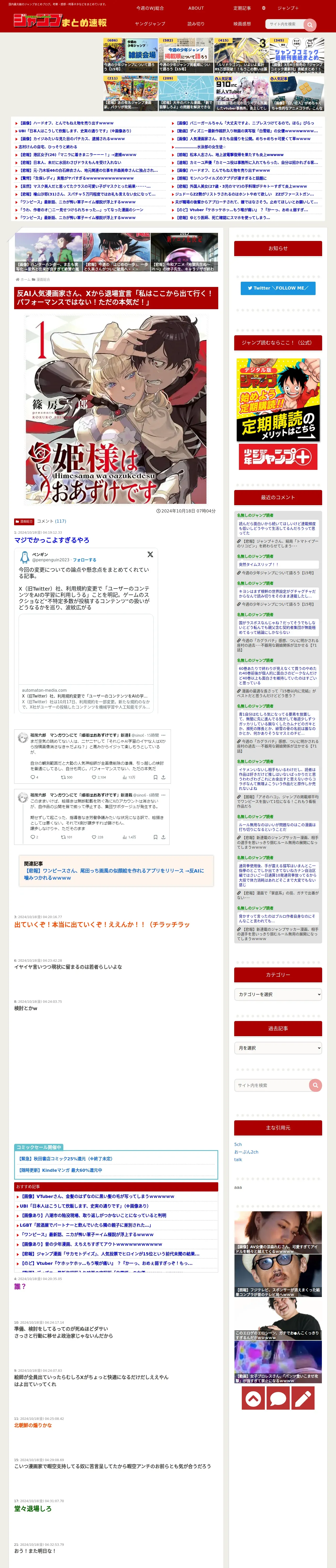Open the ハンターハンター carousel article thumbnail

(48, 252)
